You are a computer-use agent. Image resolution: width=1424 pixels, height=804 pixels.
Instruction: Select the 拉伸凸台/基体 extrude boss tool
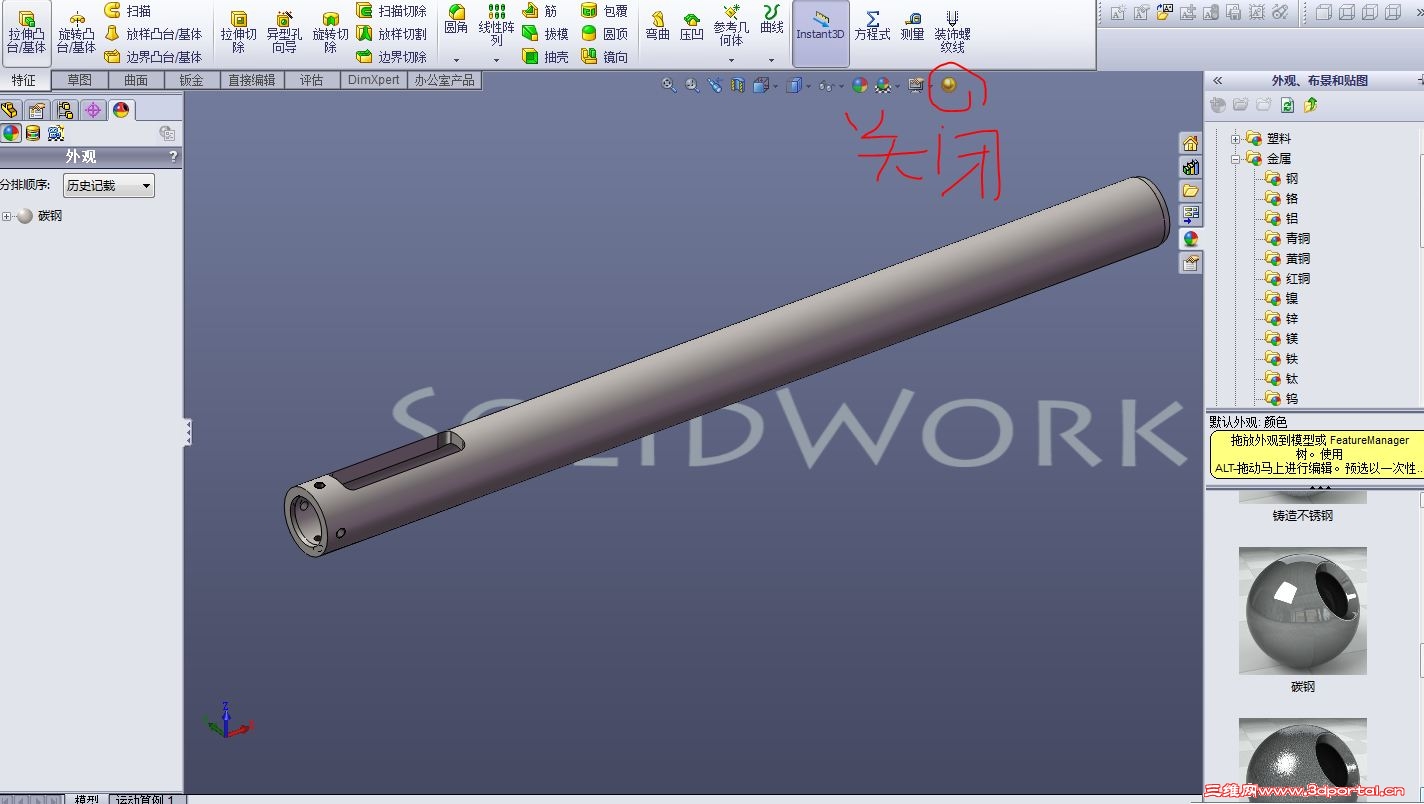[x=26, y=33]
